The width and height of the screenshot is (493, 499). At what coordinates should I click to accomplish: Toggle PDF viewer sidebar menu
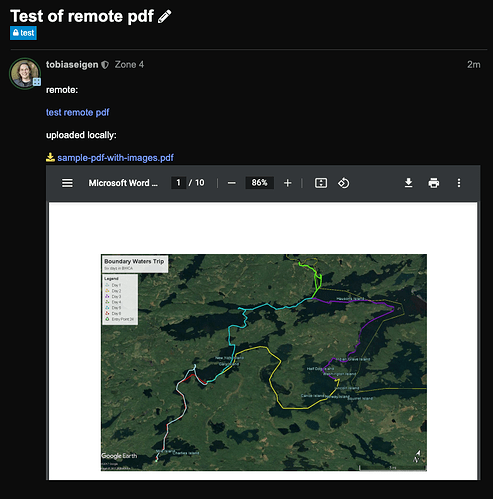coord(67,183)
